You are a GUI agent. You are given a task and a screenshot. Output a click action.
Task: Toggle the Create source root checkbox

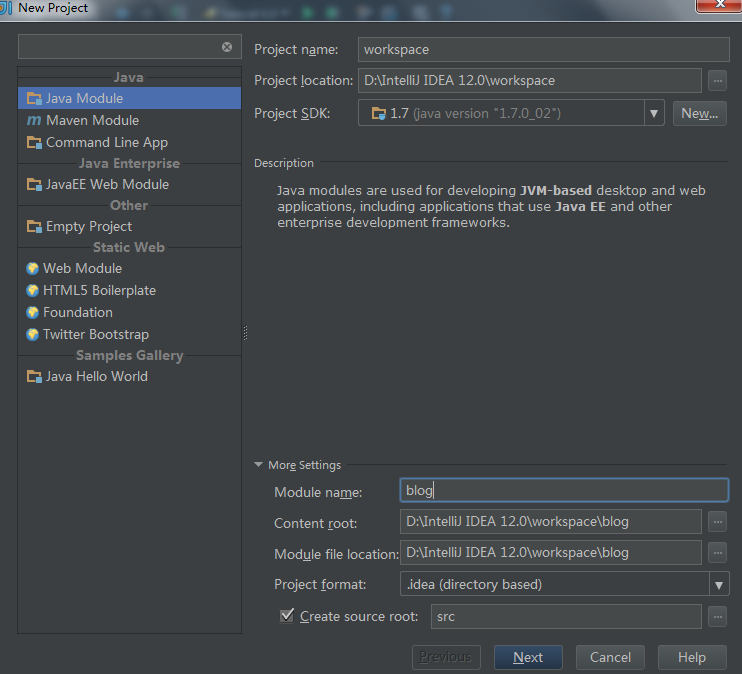click(x=287, y=616)
